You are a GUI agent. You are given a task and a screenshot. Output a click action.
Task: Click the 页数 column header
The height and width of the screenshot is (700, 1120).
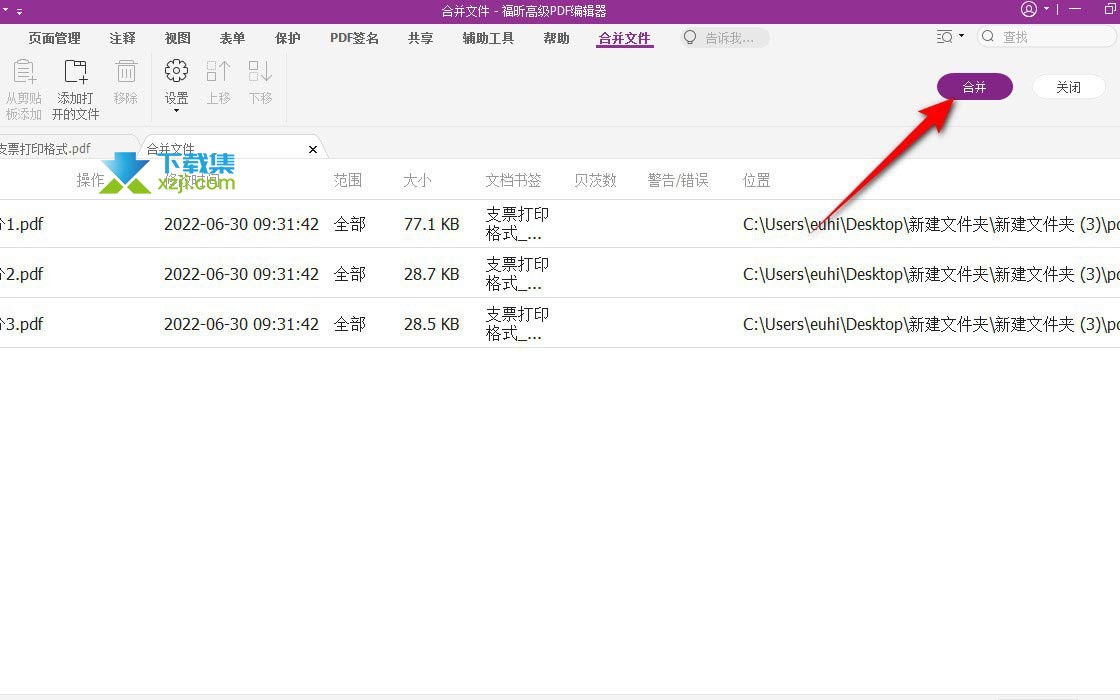(x=595, y=180)
